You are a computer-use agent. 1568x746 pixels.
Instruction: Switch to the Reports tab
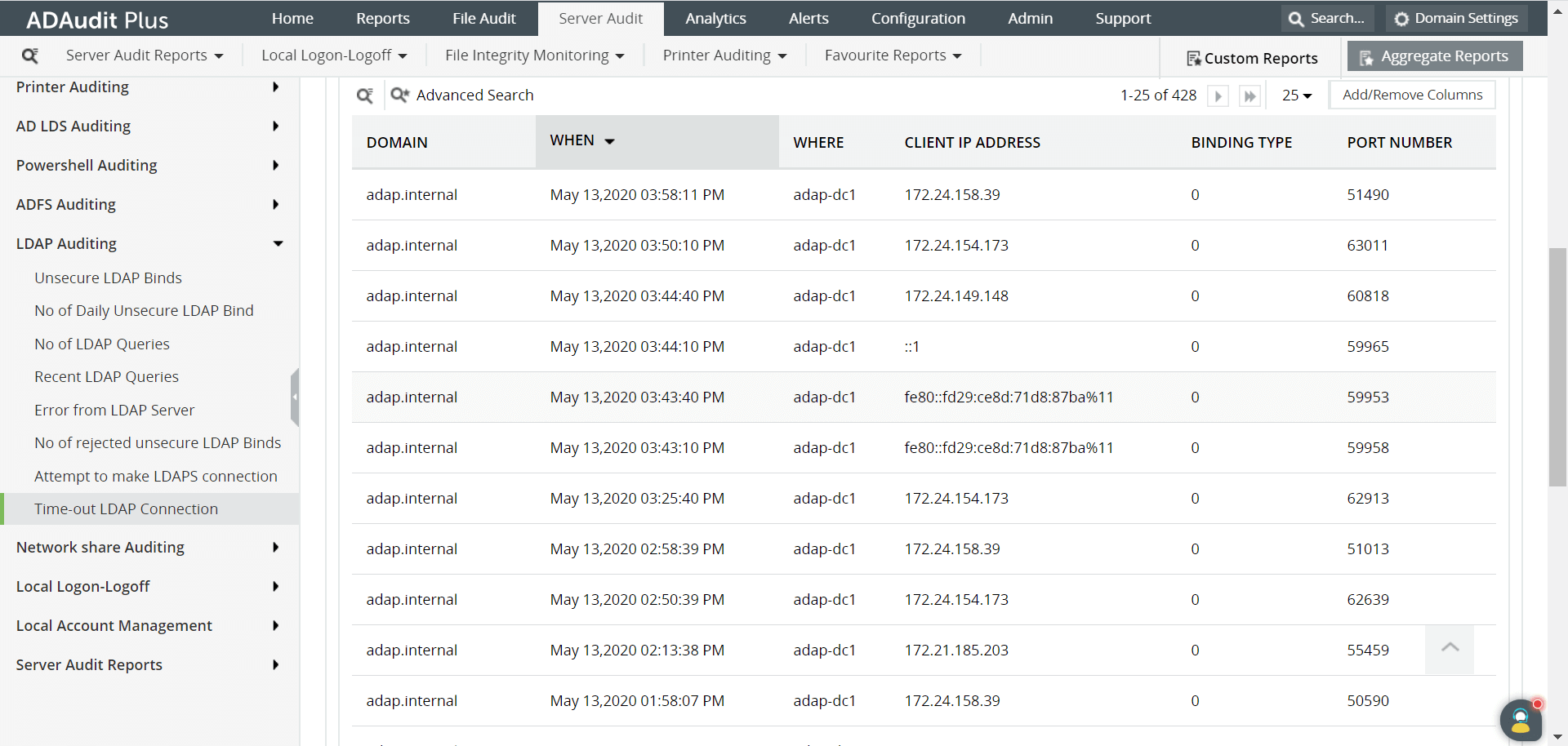click(383, 18)
